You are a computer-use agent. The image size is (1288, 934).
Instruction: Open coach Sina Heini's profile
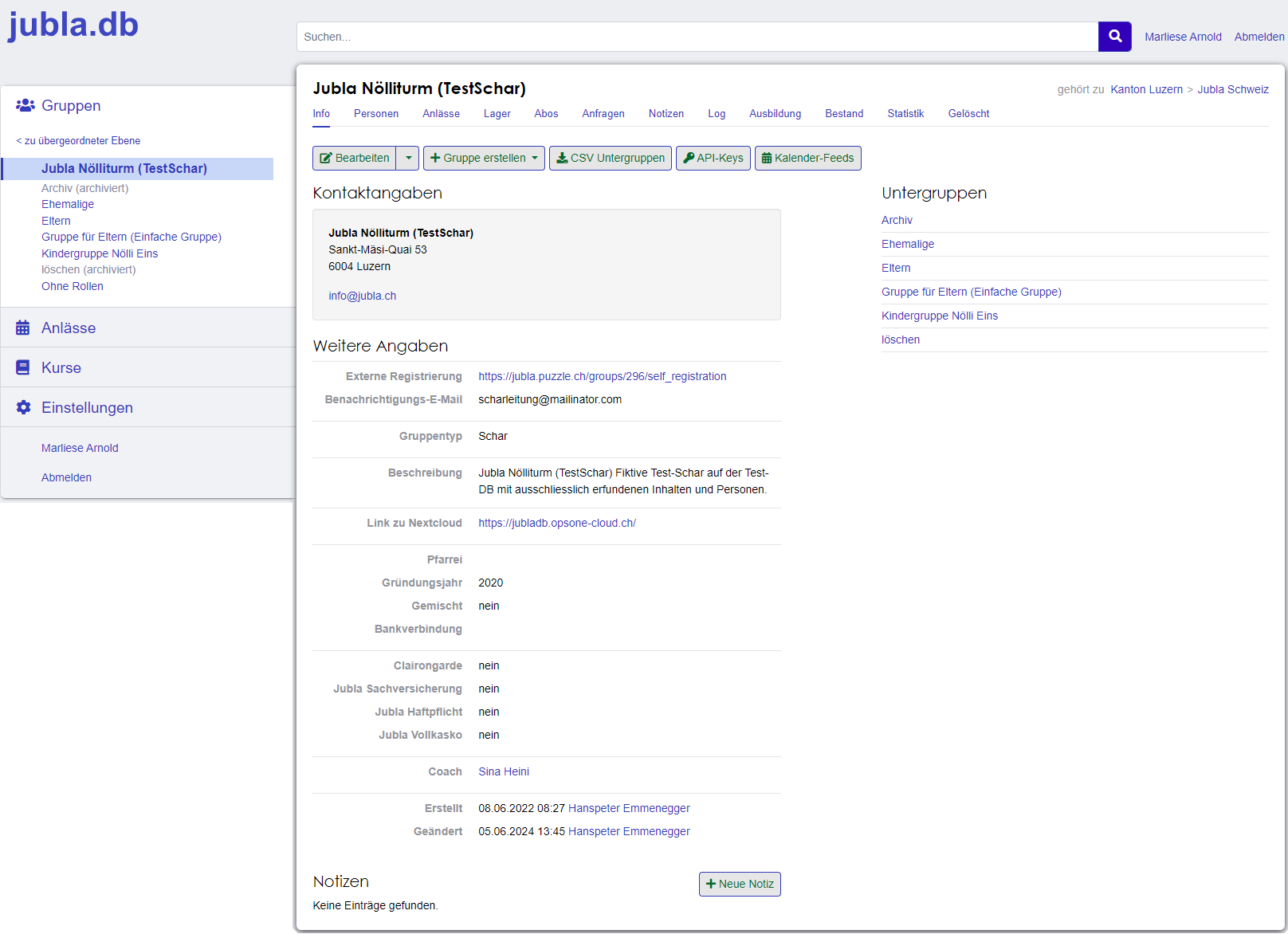click(504, 771)
